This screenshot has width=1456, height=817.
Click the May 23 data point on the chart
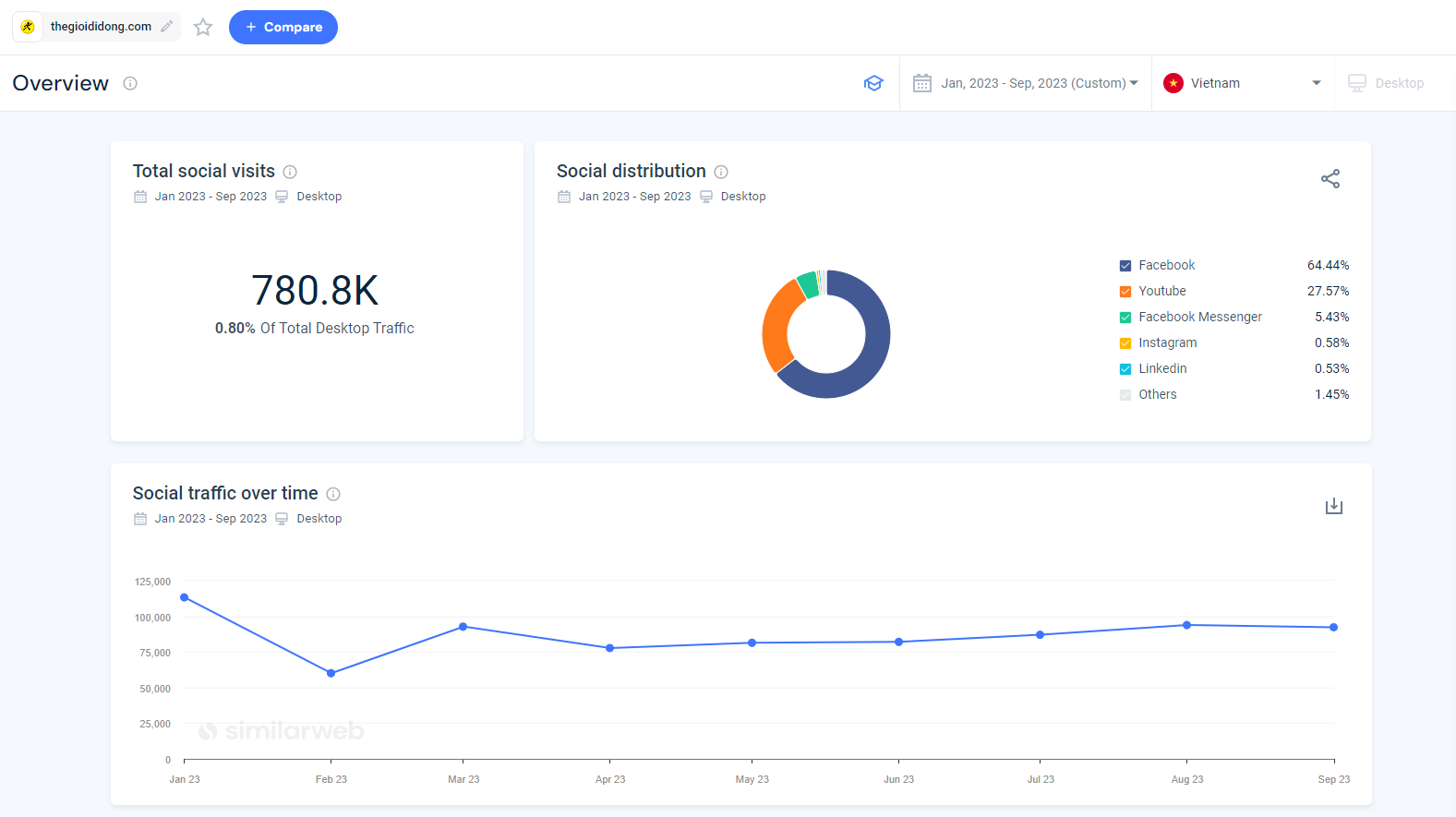752,643
